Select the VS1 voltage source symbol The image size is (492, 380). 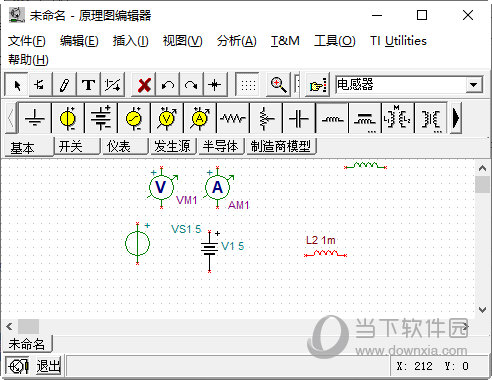pyautogui.click(x=137, y=243)
